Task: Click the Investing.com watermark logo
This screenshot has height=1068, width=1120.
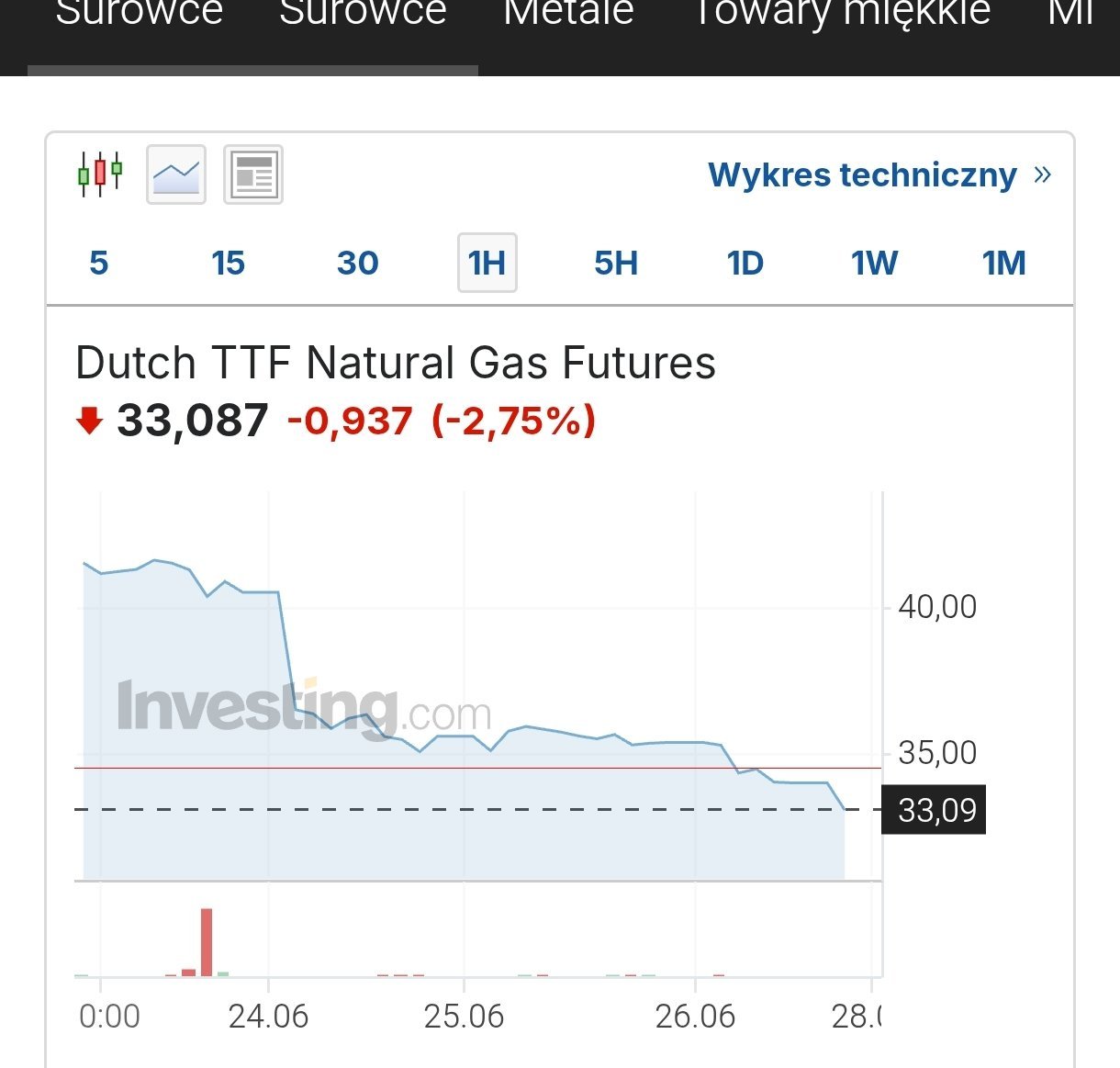Action: coord(304,710)
